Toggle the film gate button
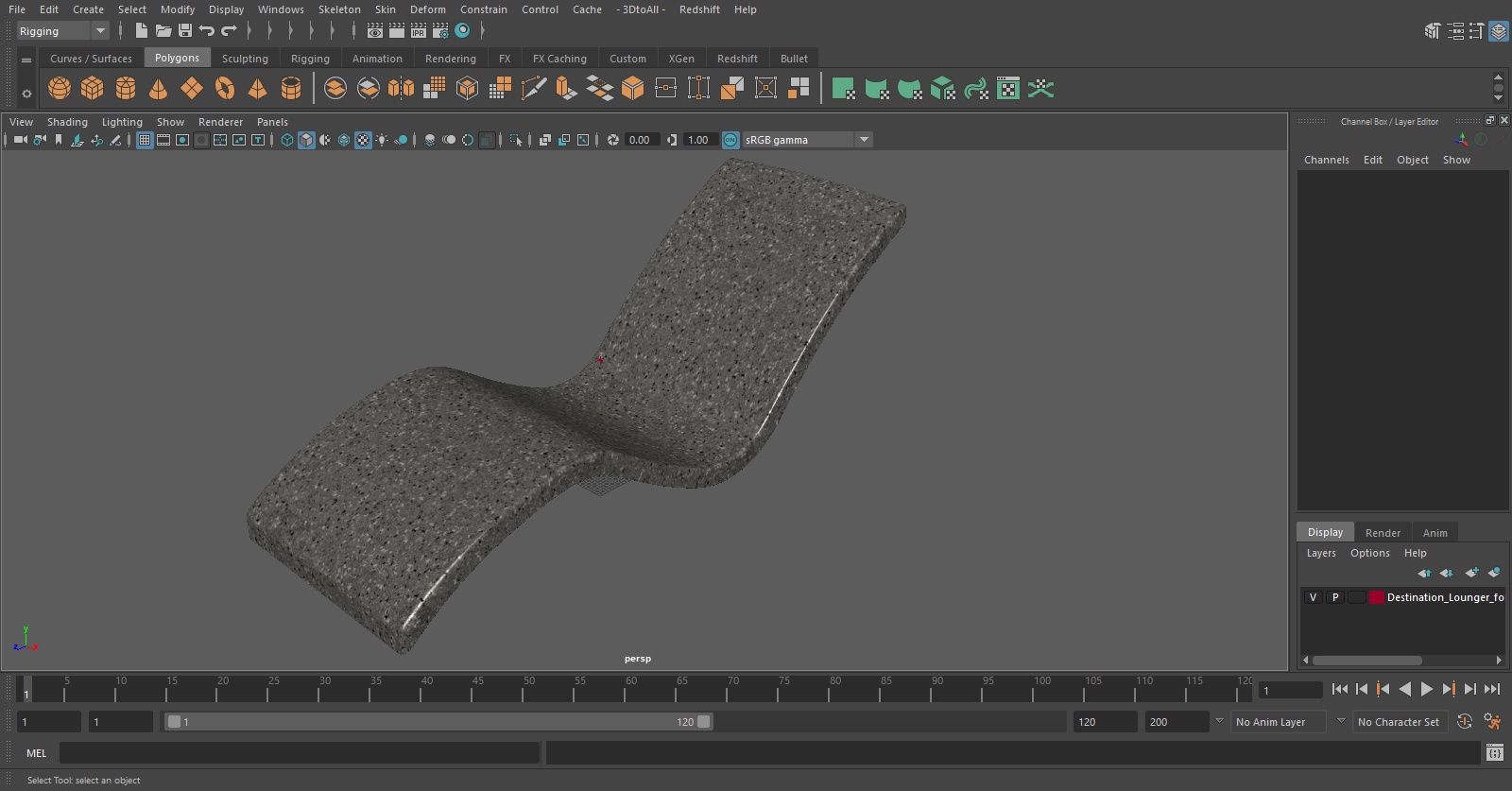 pyautogui.click(x=163, y=140)
